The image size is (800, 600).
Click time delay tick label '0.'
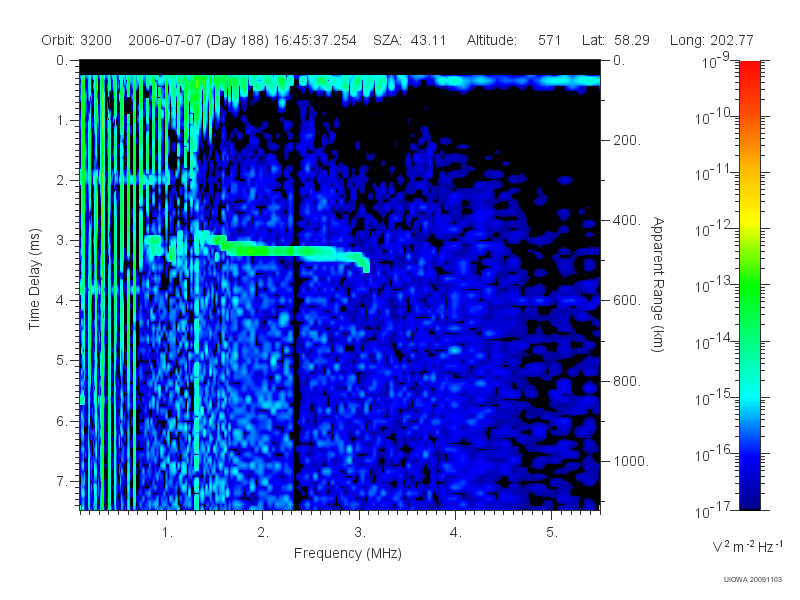click(62, 60)
